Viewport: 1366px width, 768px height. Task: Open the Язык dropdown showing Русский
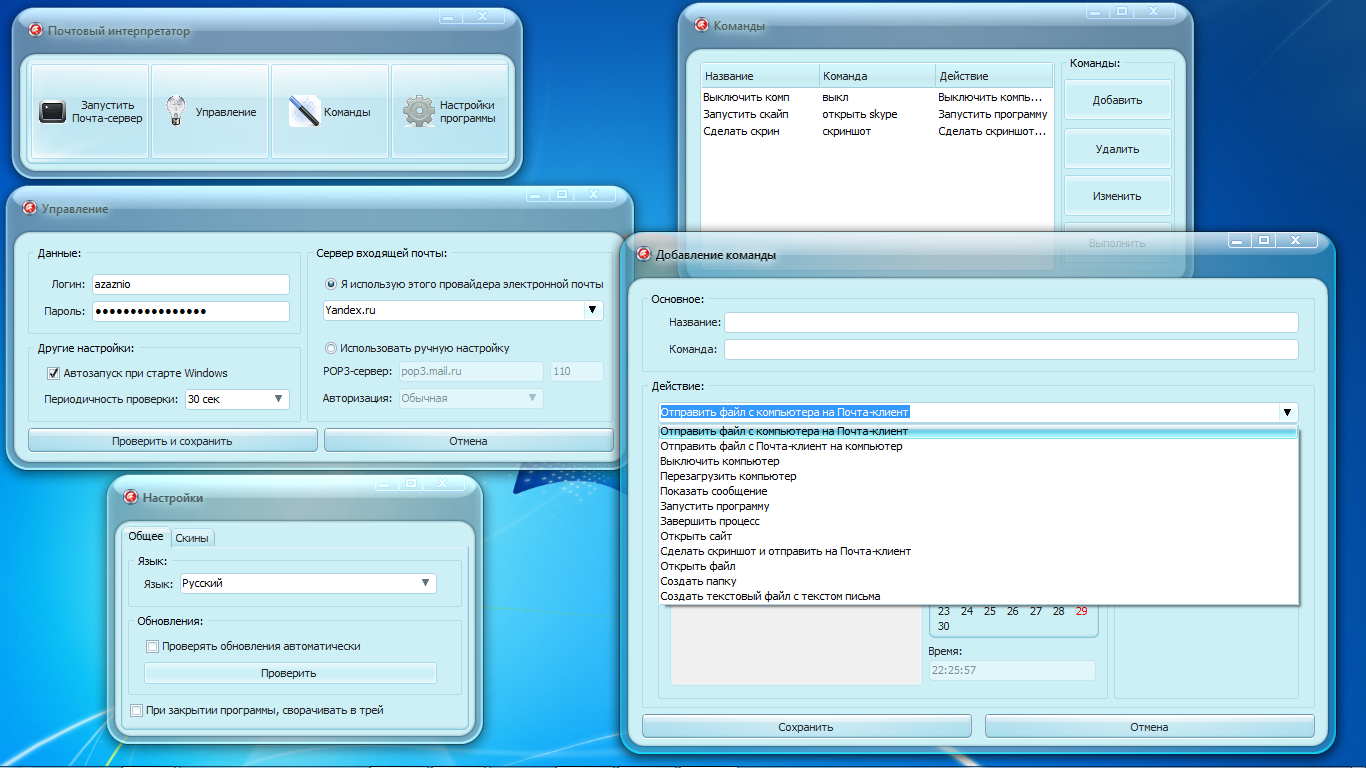[425, 583]
